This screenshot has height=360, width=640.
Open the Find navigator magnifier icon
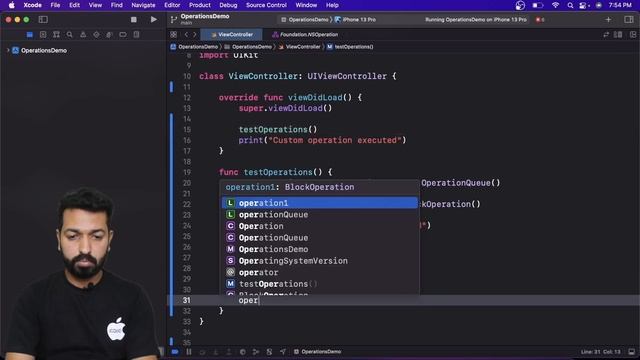coord(70,35)
